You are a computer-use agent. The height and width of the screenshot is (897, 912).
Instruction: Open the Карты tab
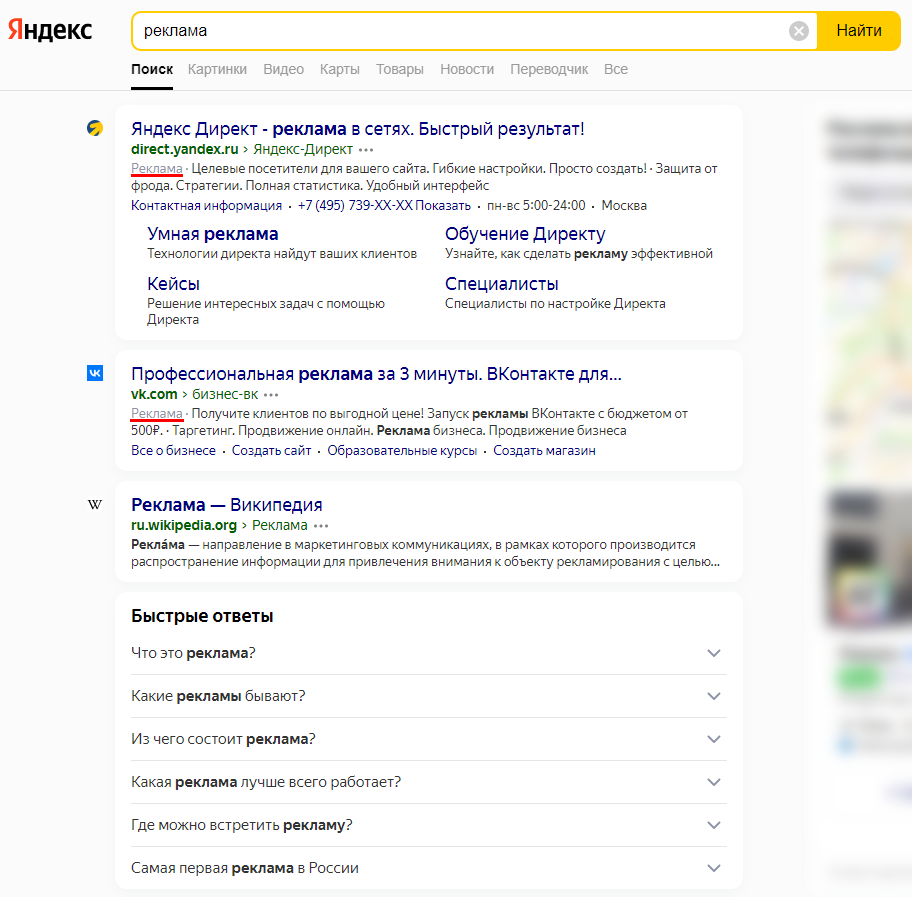pyautogui.click(x=340, y=69)
